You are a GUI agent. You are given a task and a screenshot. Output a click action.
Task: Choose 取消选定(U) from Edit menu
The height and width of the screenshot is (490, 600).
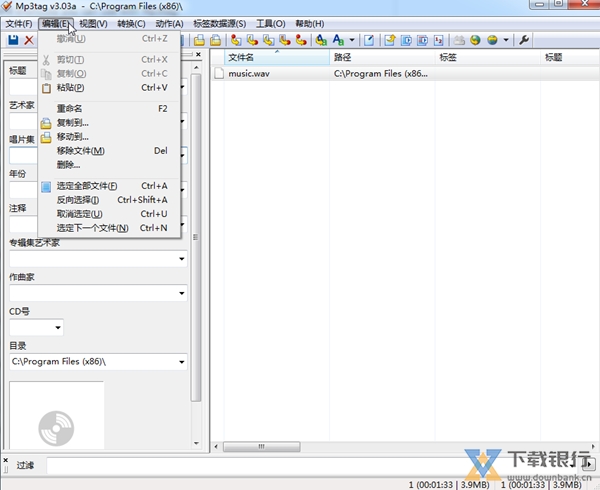[109, 214]
